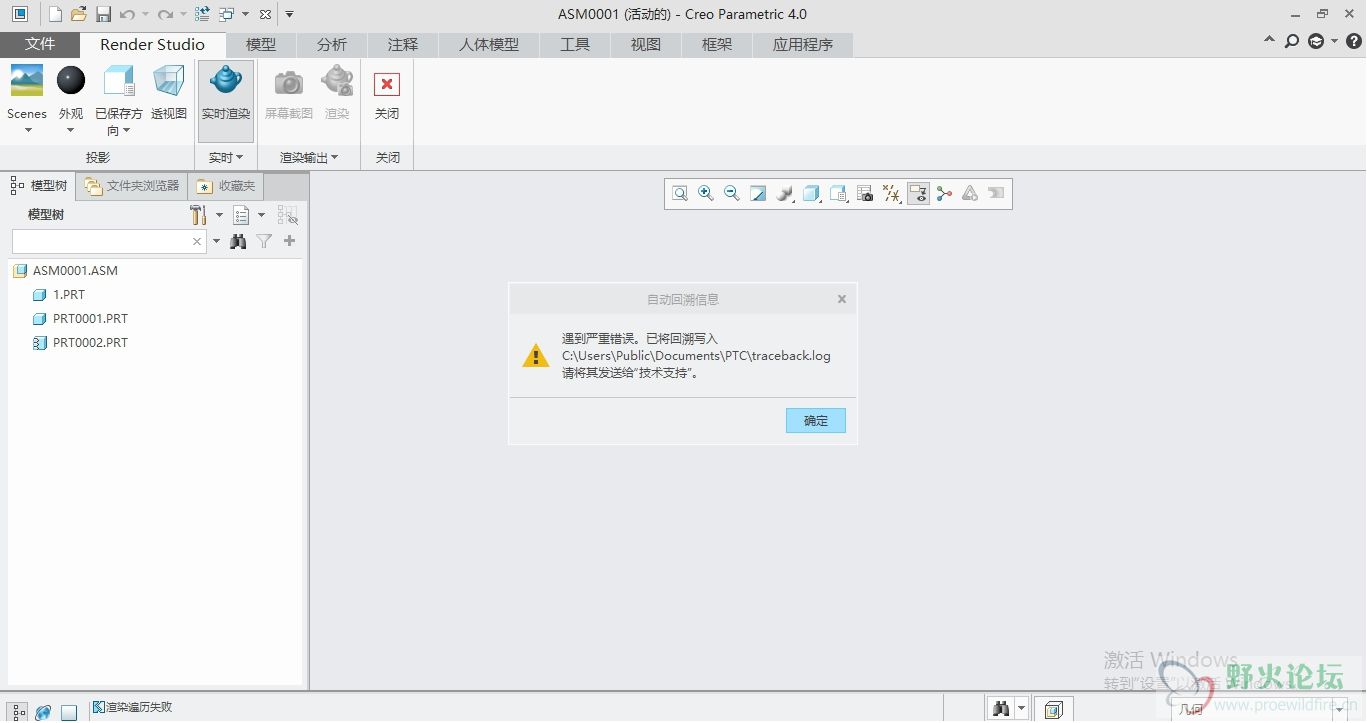Clear the model tree search with X
The width and height of the screenshot is (1367, 723).
pos(197,241)
